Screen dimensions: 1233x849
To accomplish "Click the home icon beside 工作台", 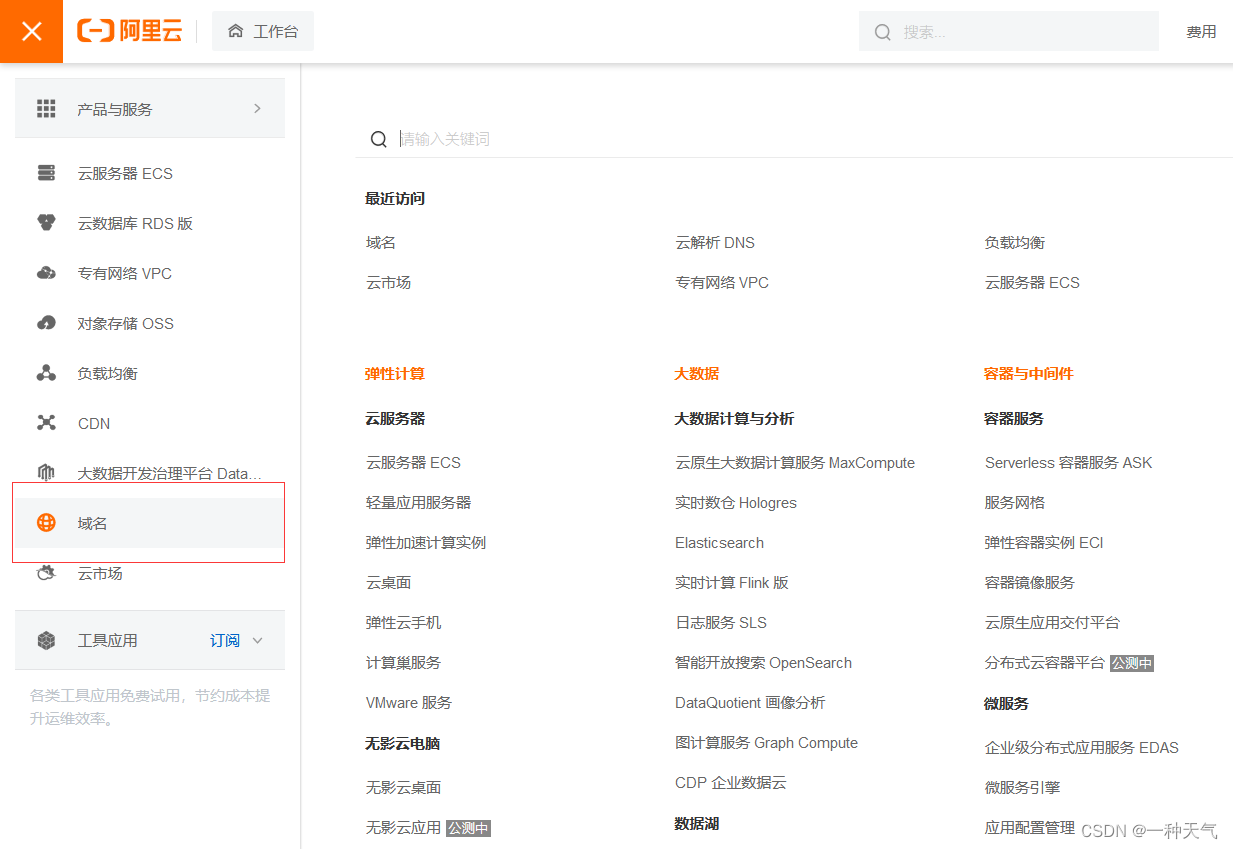I will pyautogui.click(x=236, y=31).
